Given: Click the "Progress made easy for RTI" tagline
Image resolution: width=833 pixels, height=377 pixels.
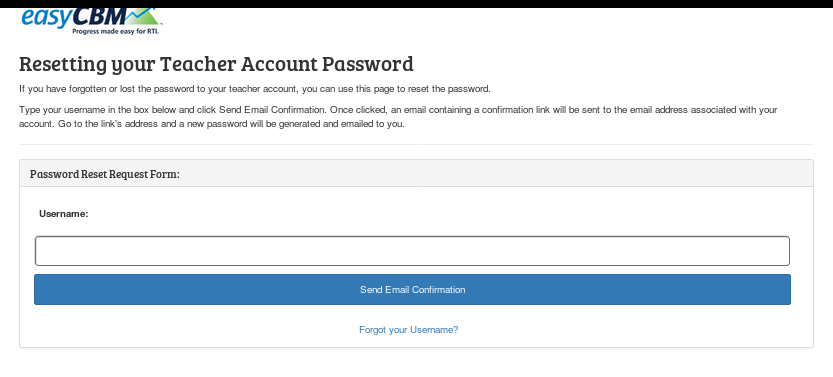Looking at the screenshot, I should click(116, 31).
